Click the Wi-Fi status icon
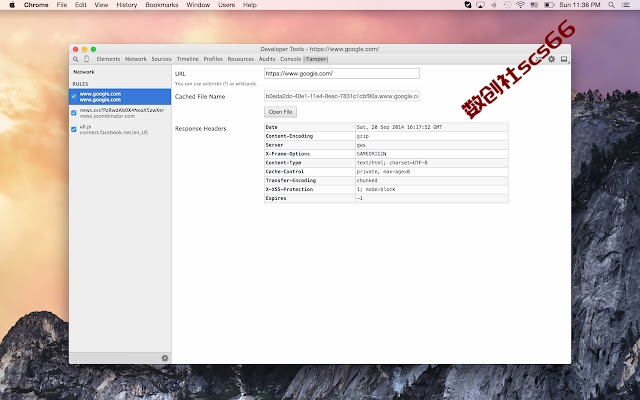Image resolution: width=640 pixels, height=400 pixels. click(520, 5)
